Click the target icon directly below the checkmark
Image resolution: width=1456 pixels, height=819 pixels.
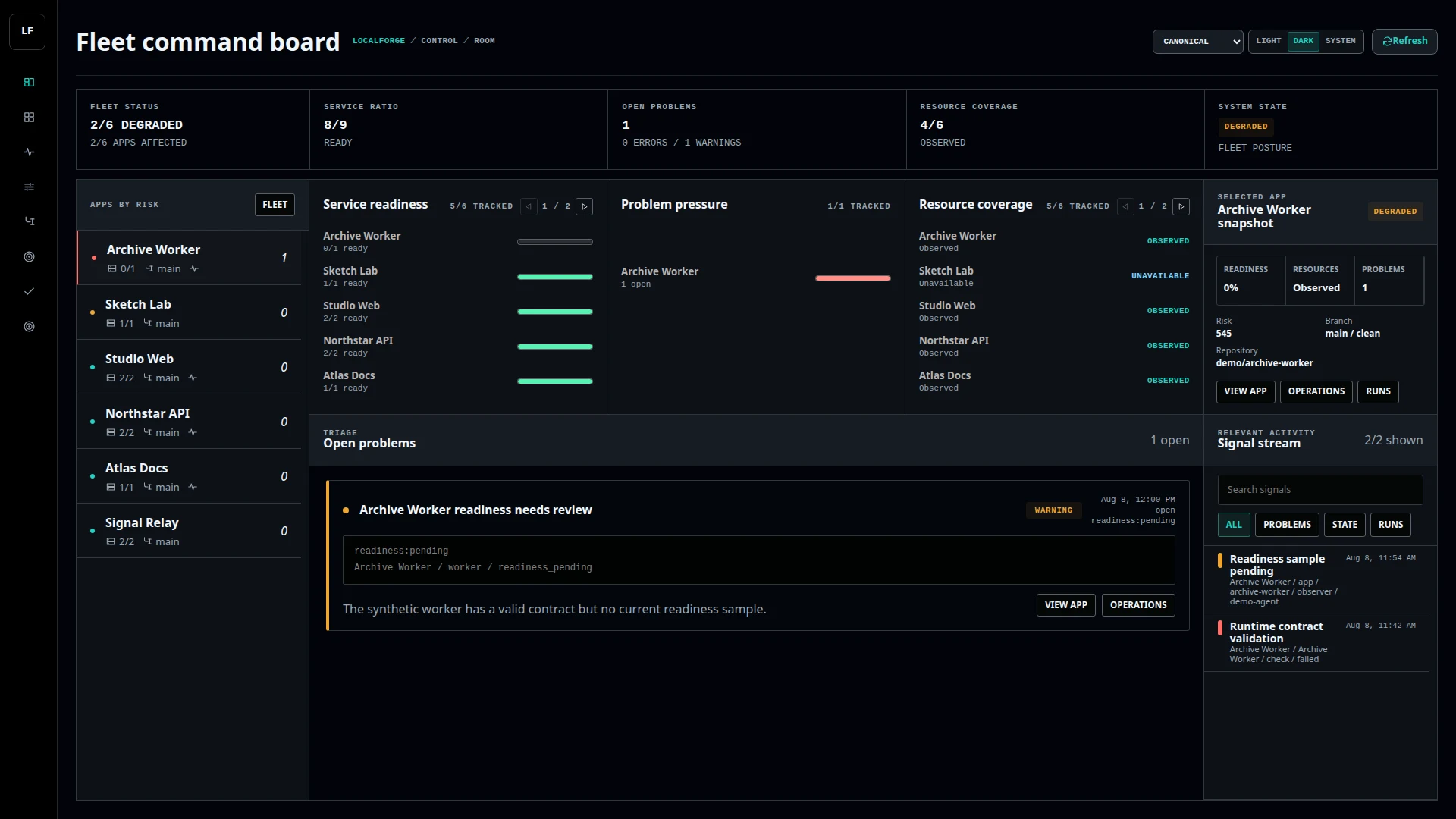point(29,326)
